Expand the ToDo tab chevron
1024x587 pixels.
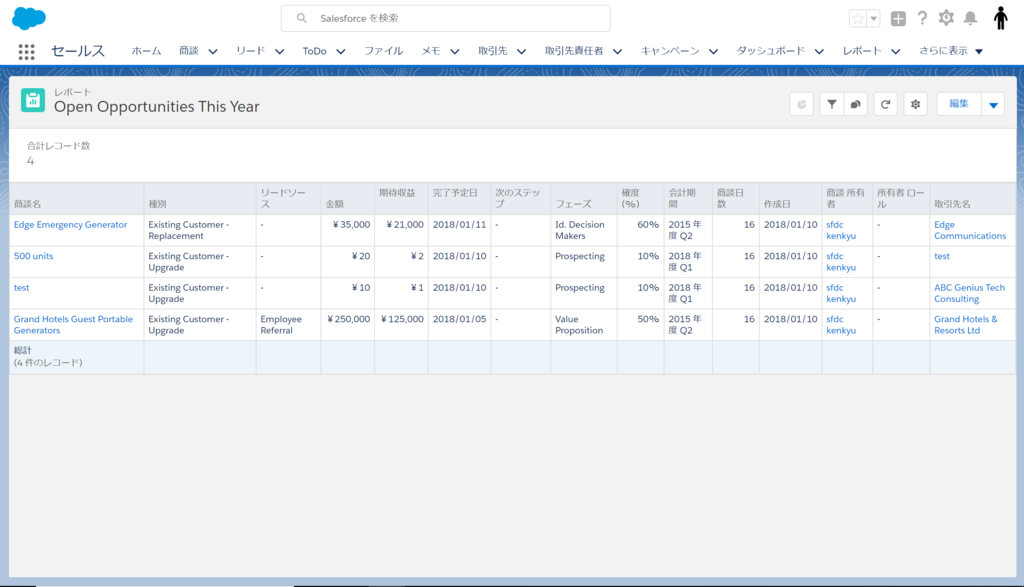pos(341,52)
